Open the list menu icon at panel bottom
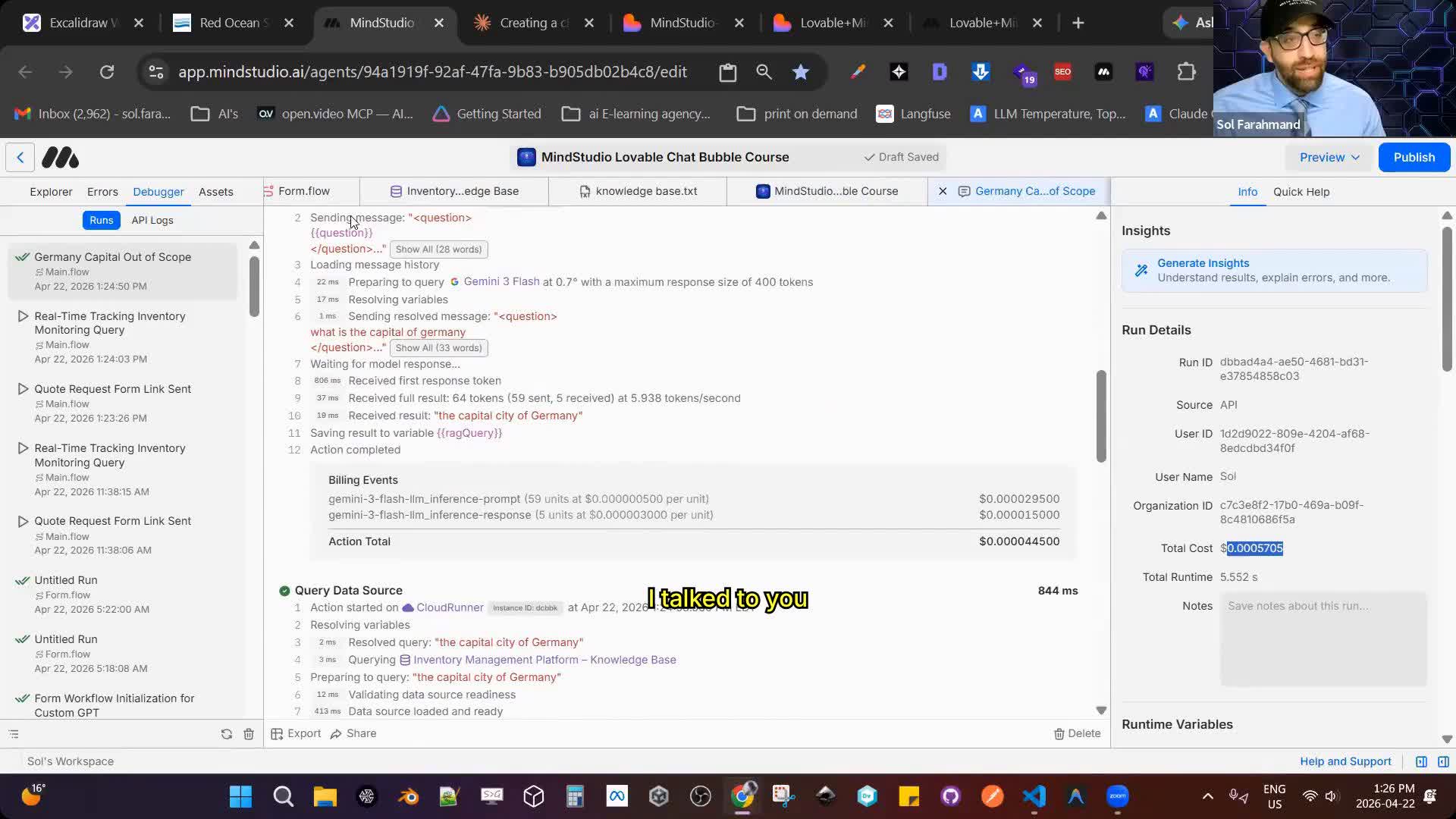 [x=14, y=734]
